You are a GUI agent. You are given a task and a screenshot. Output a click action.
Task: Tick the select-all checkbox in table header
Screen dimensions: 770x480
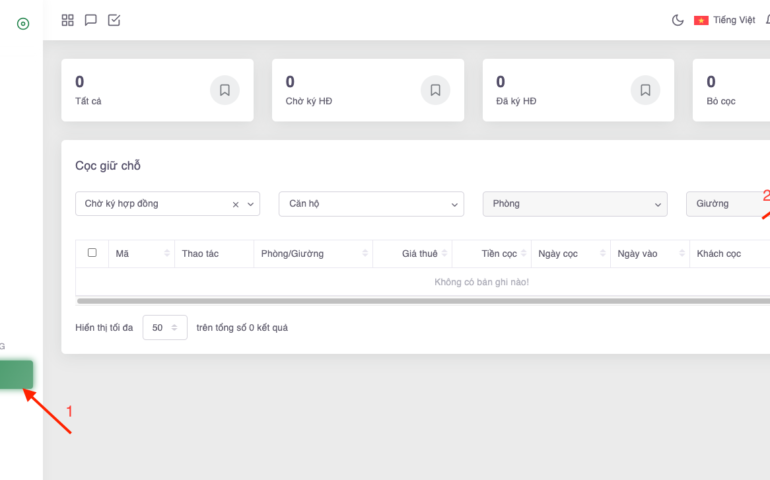coord(92,253)
